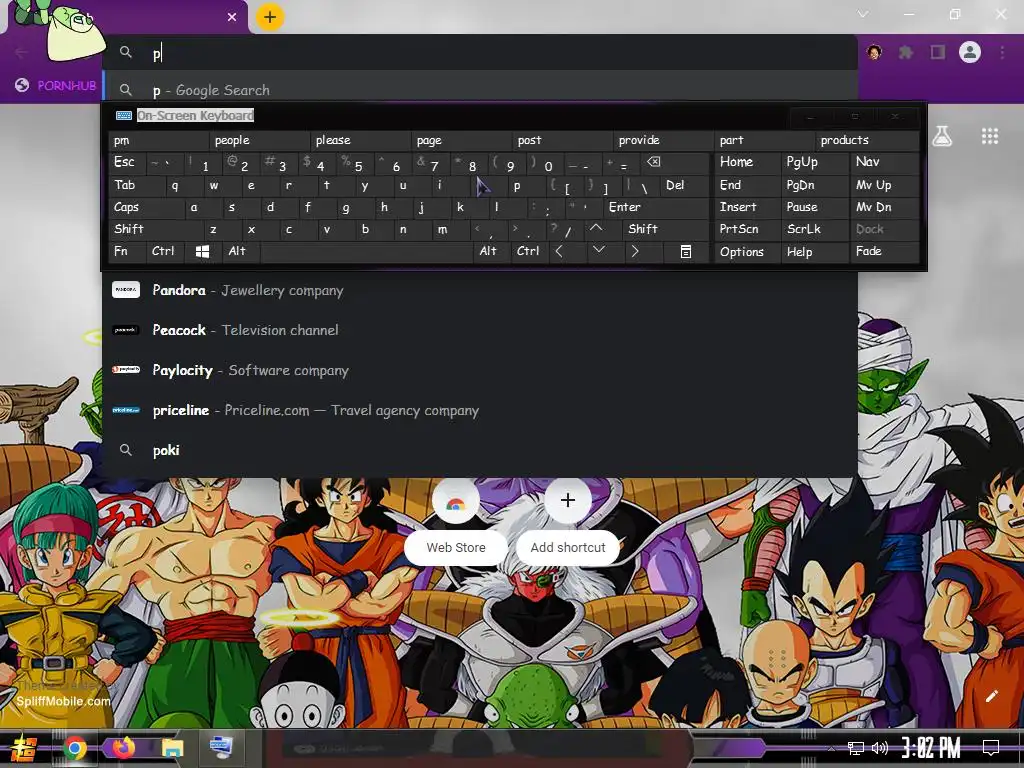Choose the Paylocity Software company suggestion
This screenshot has width=1024, height=768.
coord(479,370)
